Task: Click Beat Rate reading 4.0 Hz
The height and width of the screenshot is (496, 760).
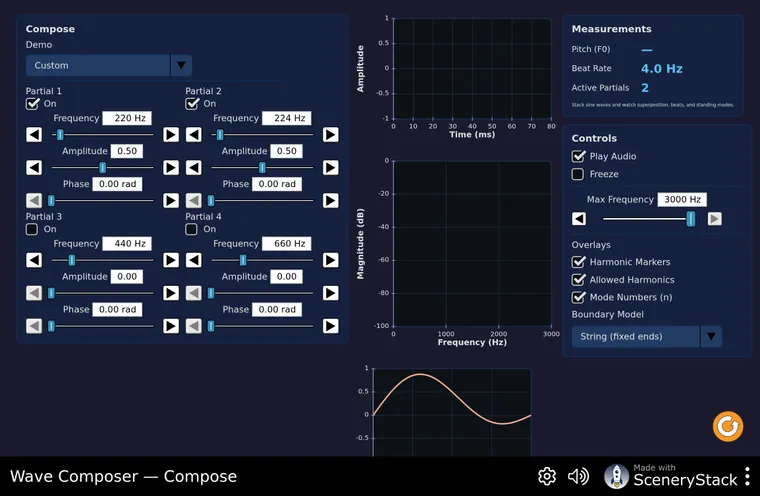Action: (x=662, y=69)
